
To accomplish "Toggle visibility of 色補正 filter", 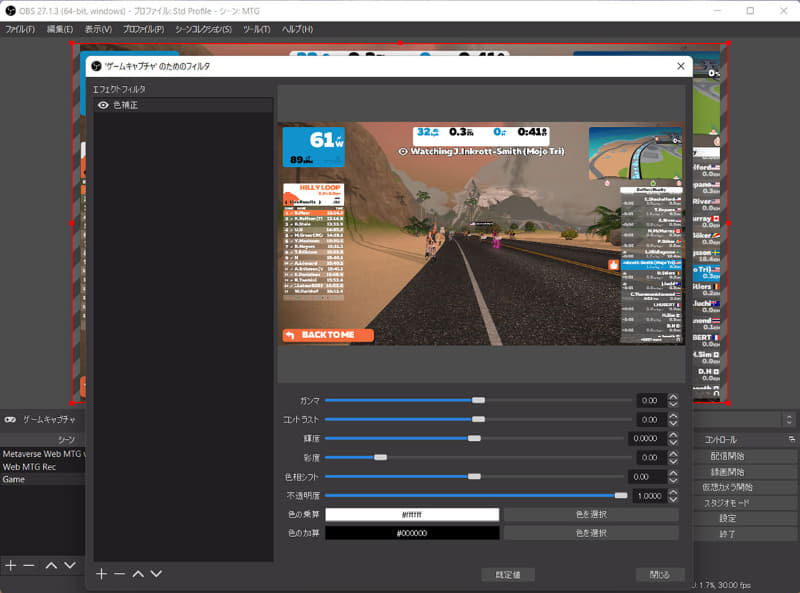I will [x=103, y=105].
